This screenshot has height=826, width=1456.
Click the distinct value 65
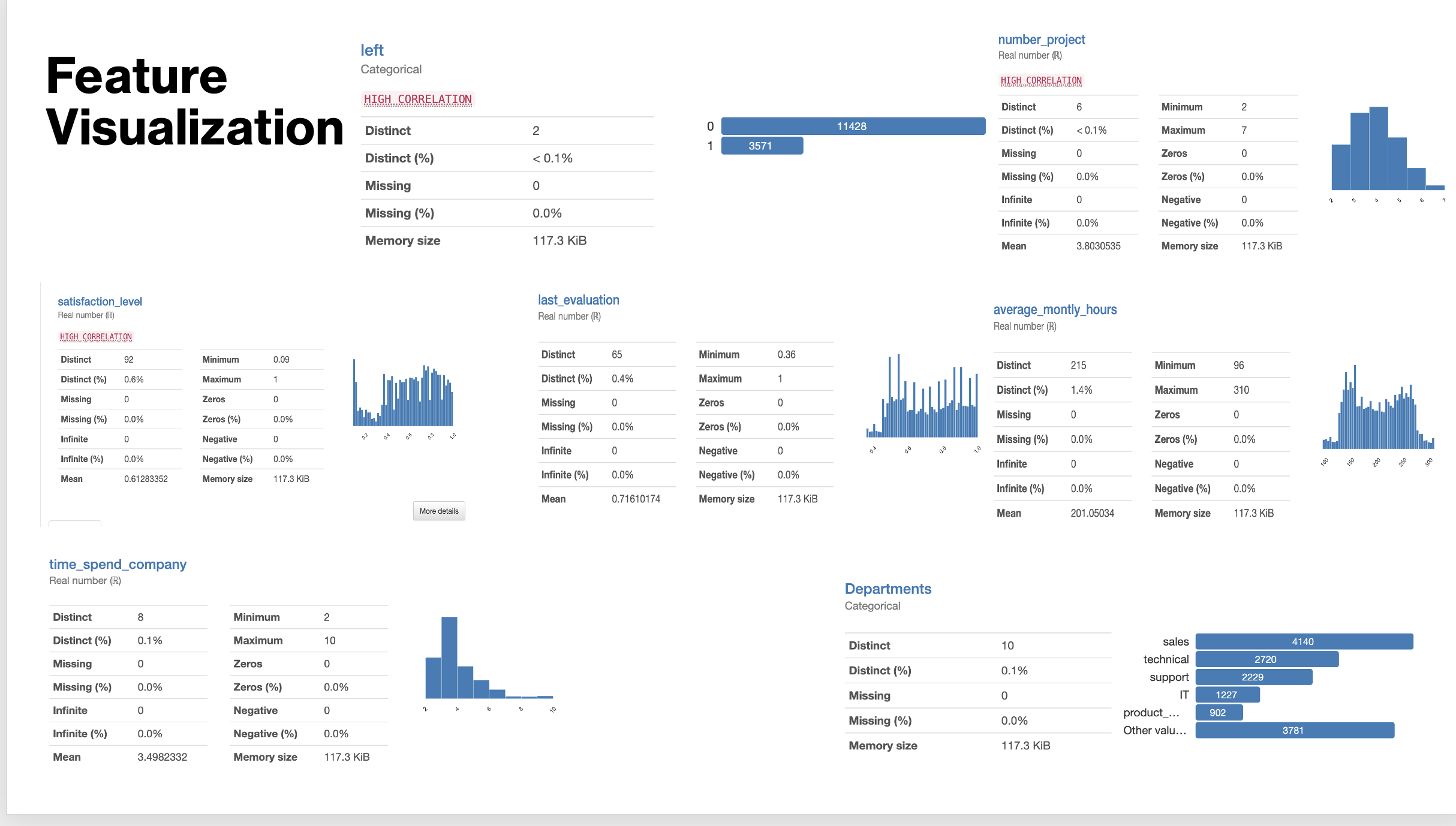(x=616, y=354)
